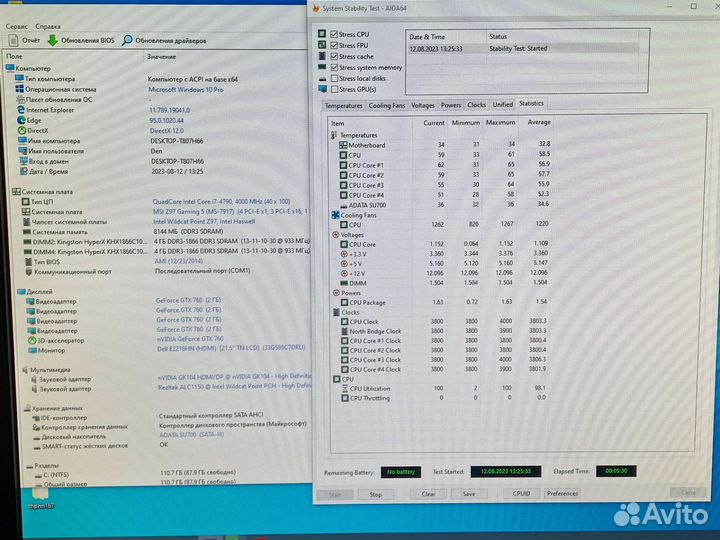Screen dimensions: 720x540
Task: Open the Microsoft Windows 10 Pro link
Action: [x=186, y=90]
